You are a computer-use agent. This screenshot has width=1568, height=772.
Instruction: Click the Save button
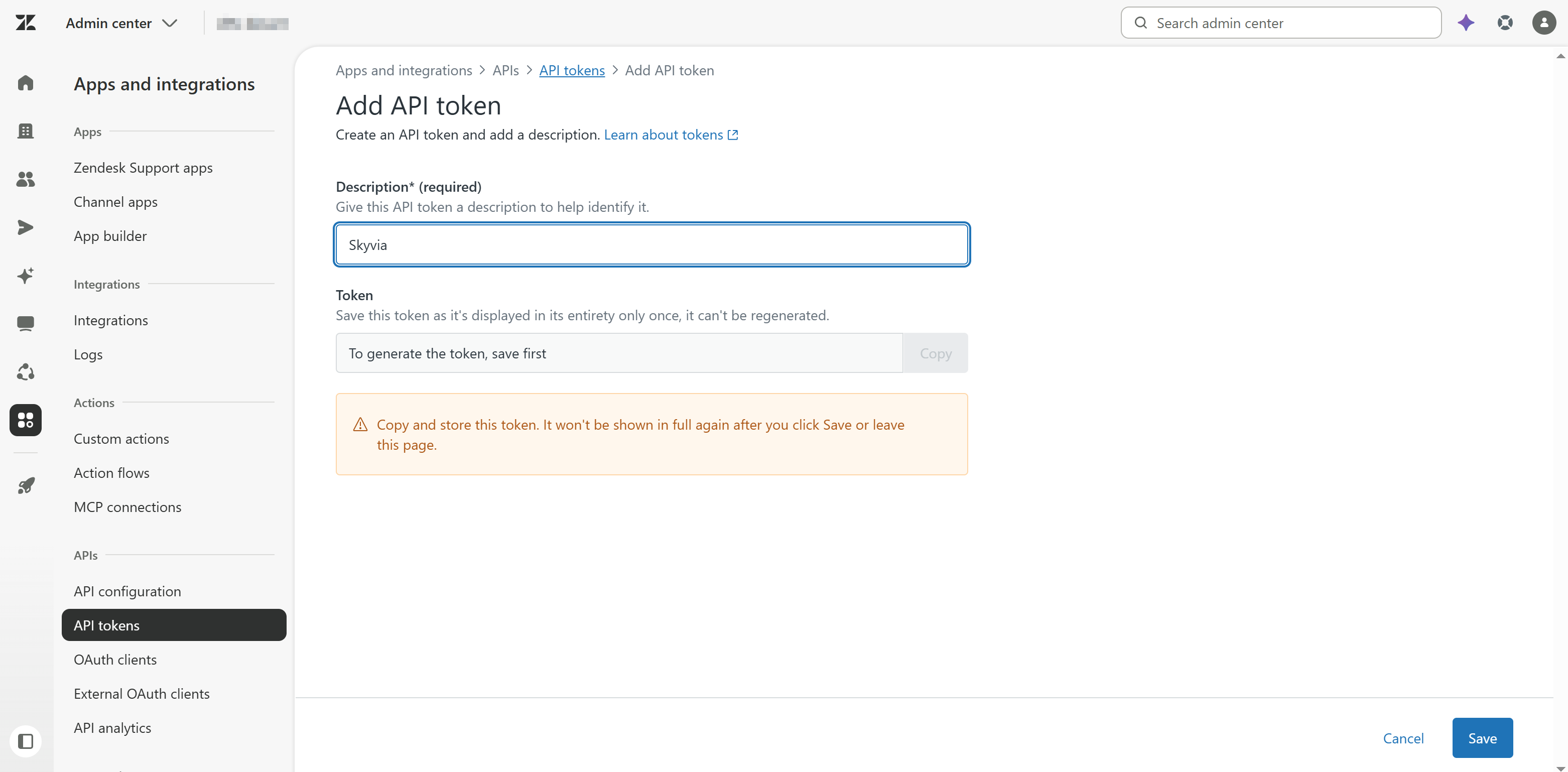(x=1482, y=738)
